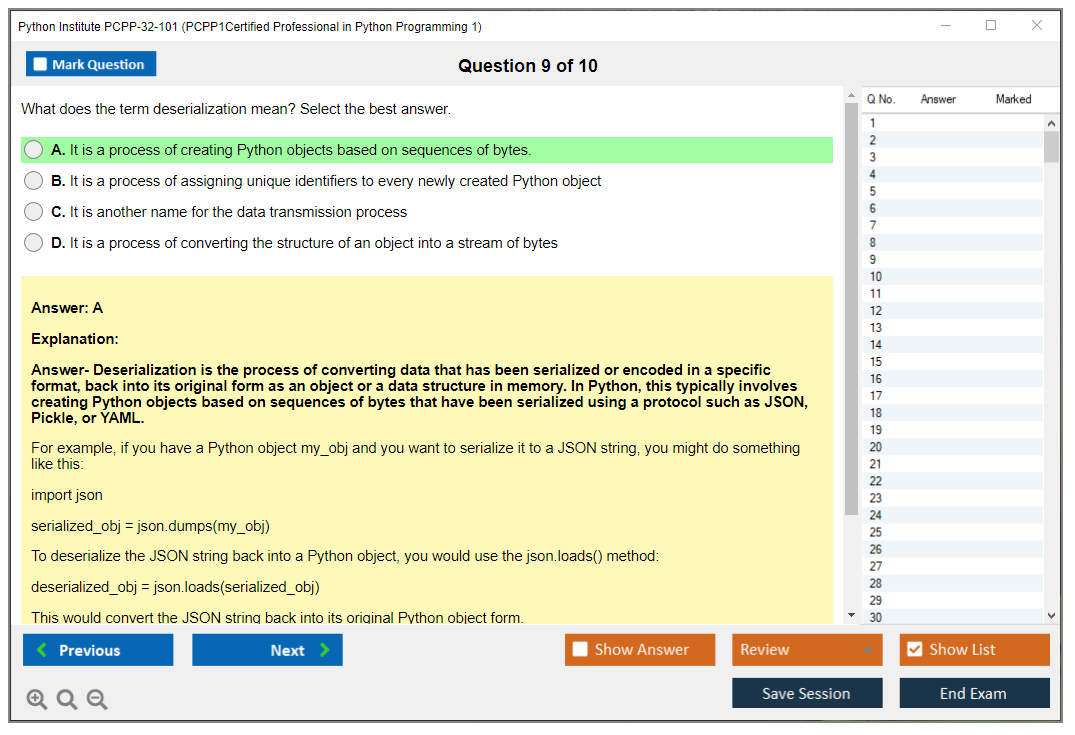
Task: Tick the Mark Question checkbox
Action: click(41, 65)
